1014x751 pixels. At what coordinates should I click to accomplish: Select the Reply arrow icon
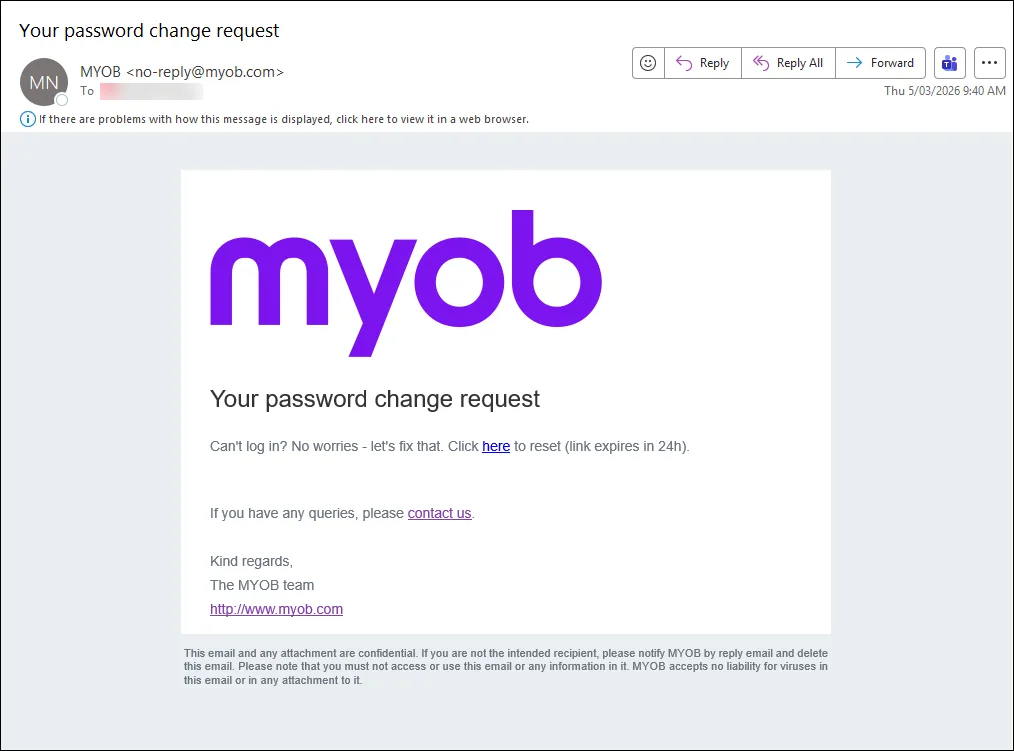[684, 62]
